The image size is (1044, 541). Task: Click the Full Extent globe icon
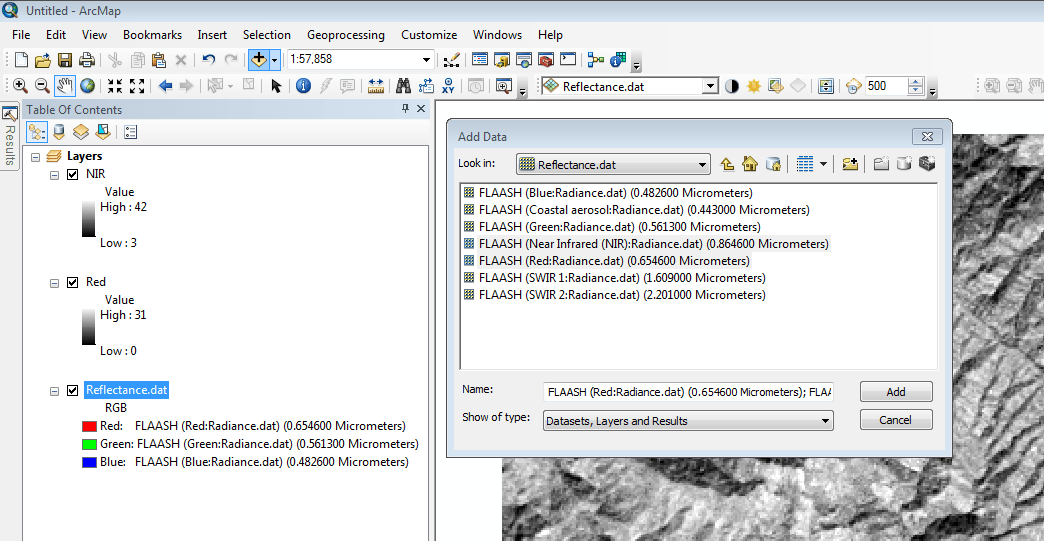[87, 86]
